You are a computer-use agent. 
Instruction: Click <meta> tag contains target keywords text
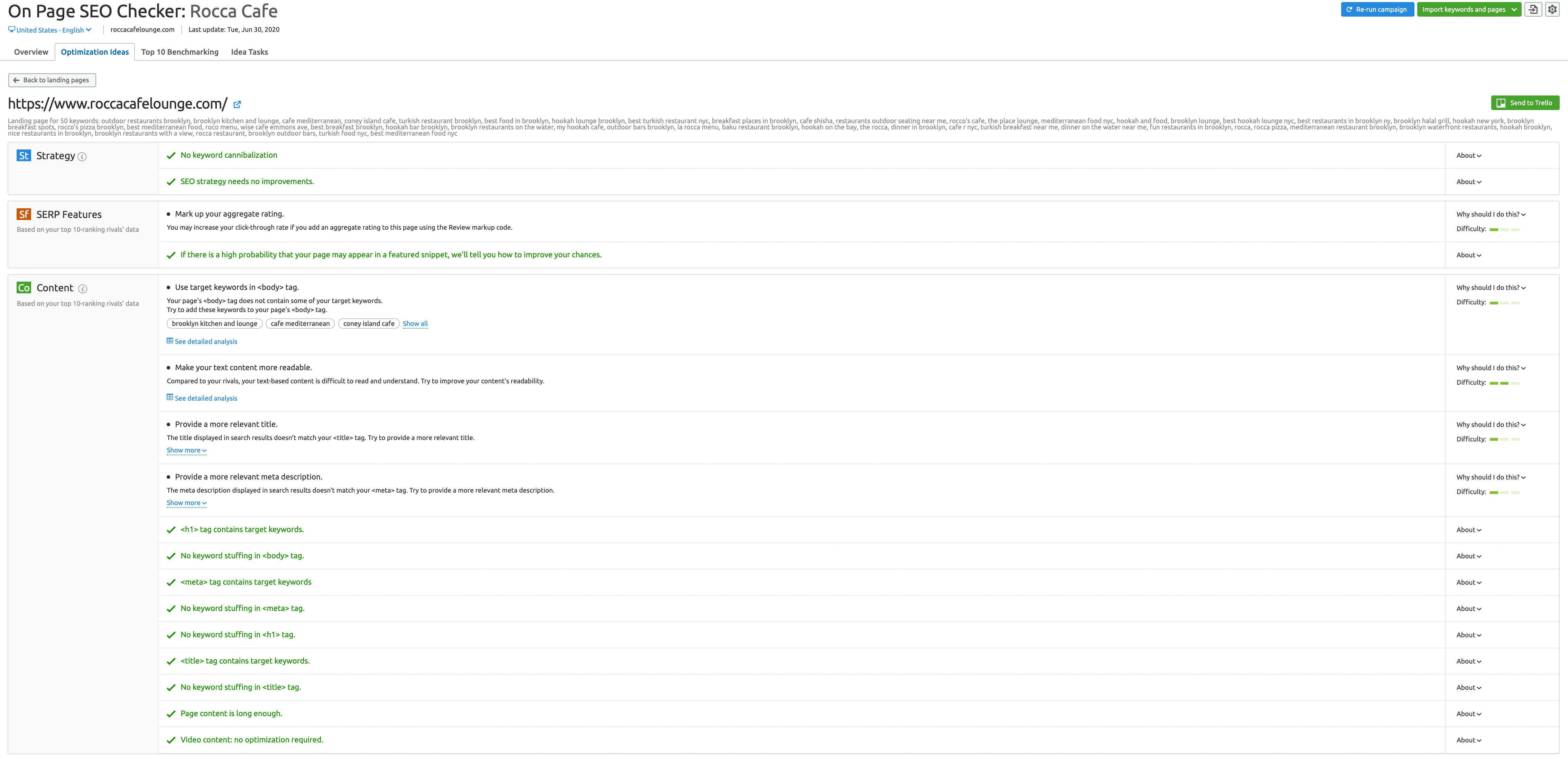coord(246,582)
